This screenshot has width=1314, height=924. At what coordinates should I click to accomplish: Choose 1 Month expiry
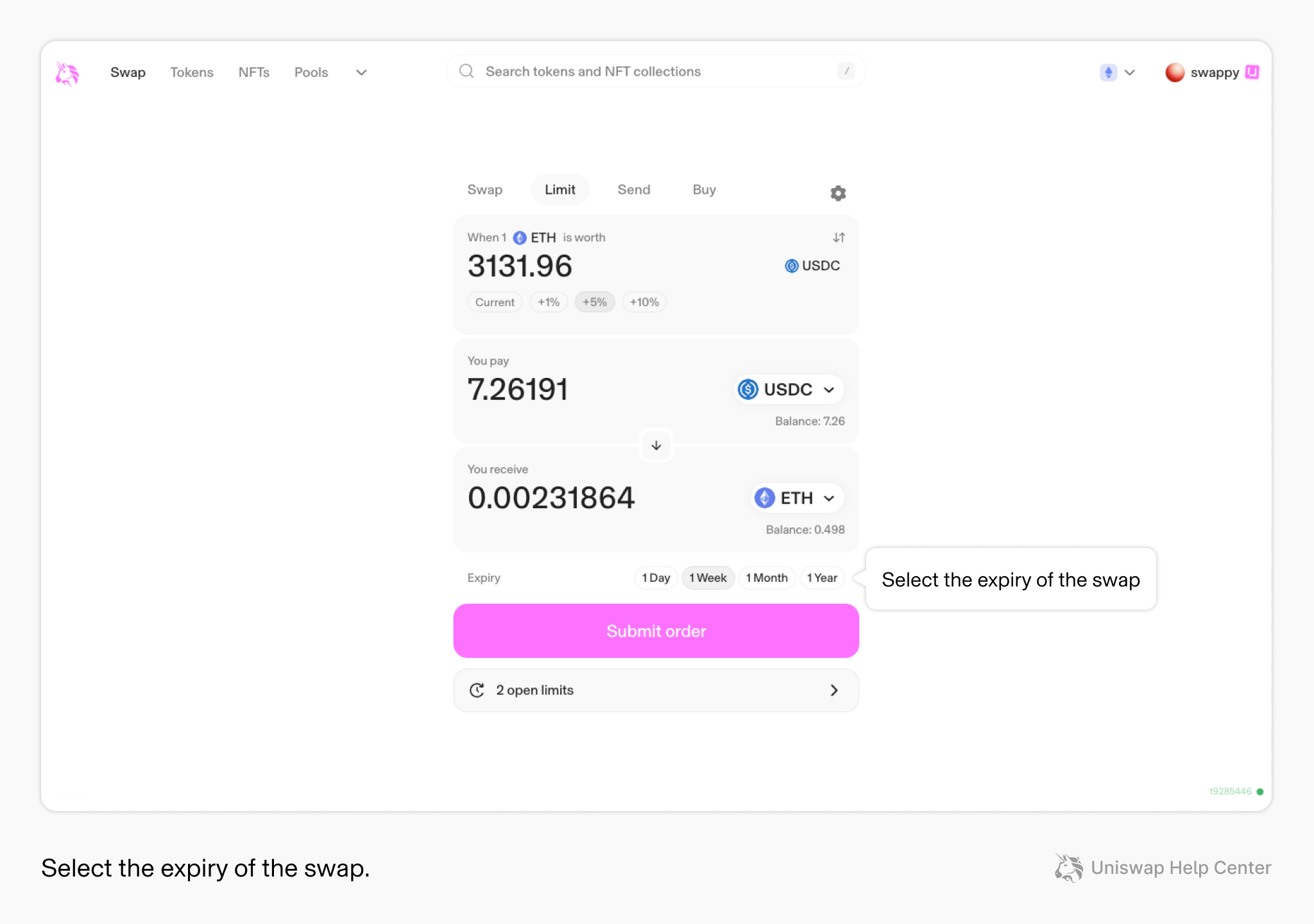click(x=767, y=577)
